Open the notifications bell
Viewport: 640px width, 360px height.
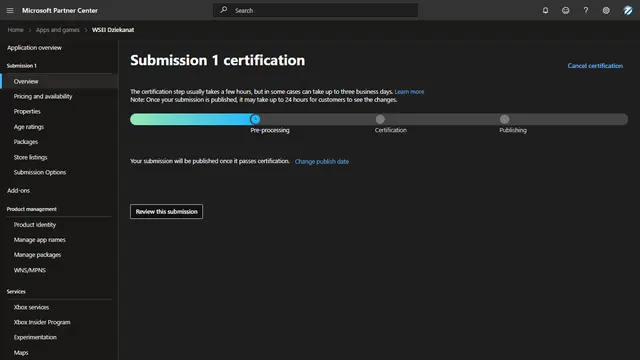(x=545, y=11)
